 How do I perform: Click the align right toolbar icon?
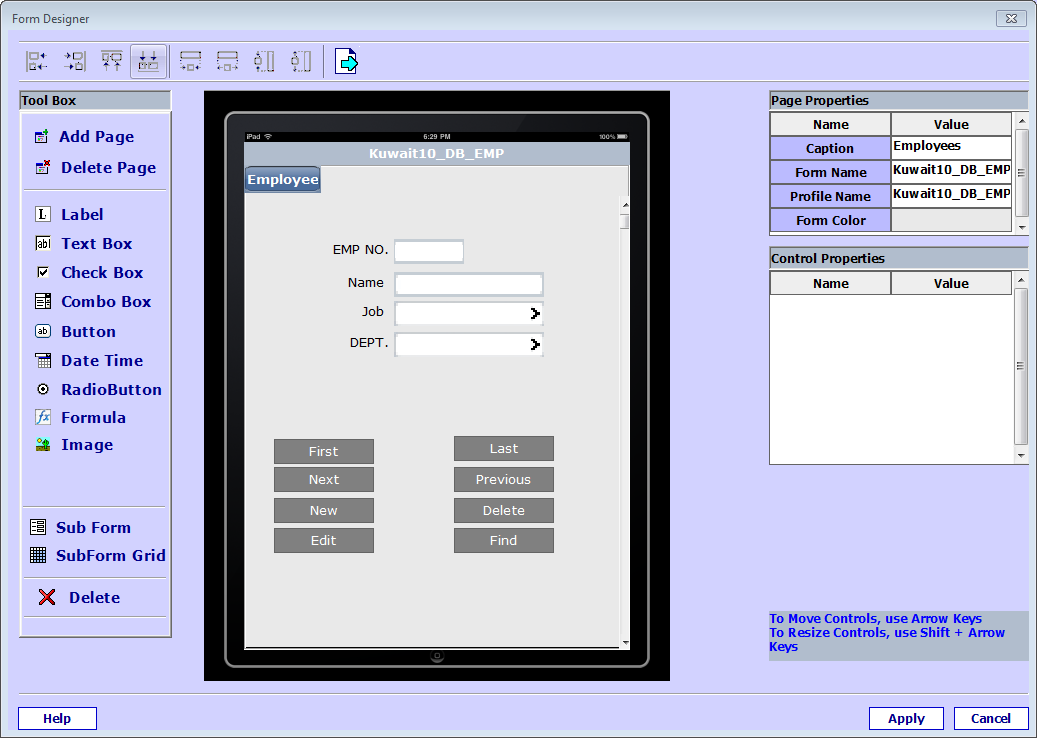[x=75, y=62]
